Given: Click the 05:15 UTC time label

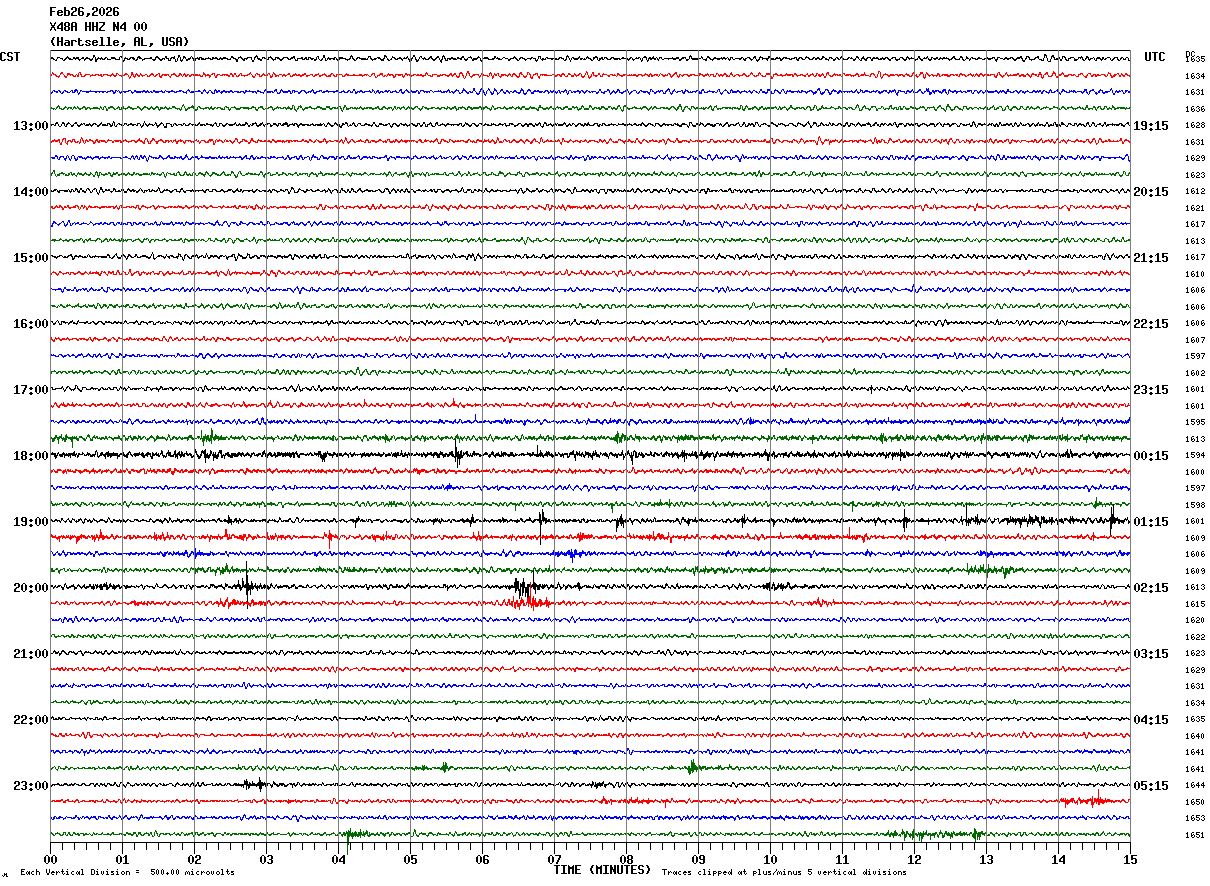Looking at the screenshot, I should (1151, 786).
